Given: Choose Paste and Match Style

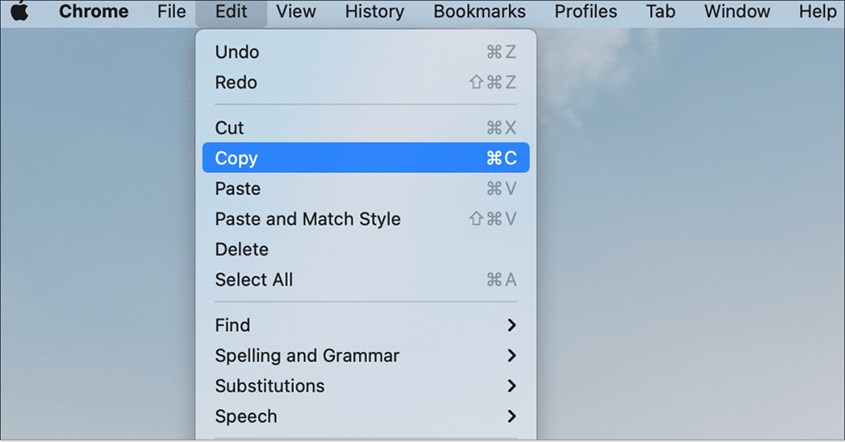Looking at the screenshot, I should 366,218.
